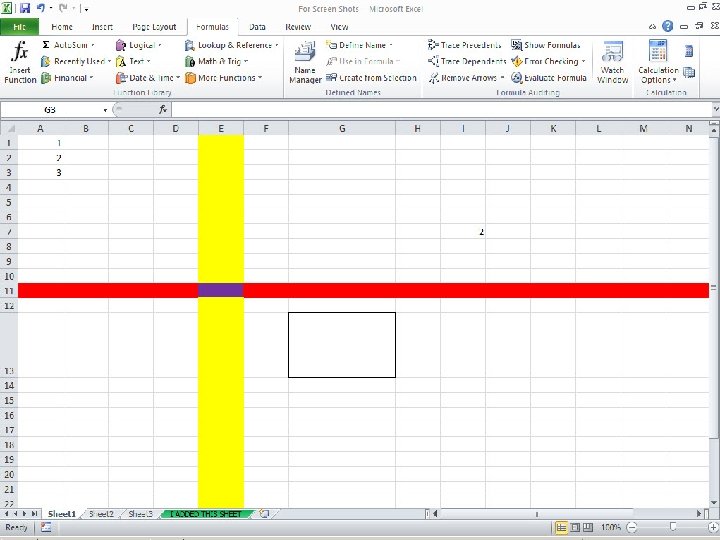Switch to Normal view

(561, 528)
